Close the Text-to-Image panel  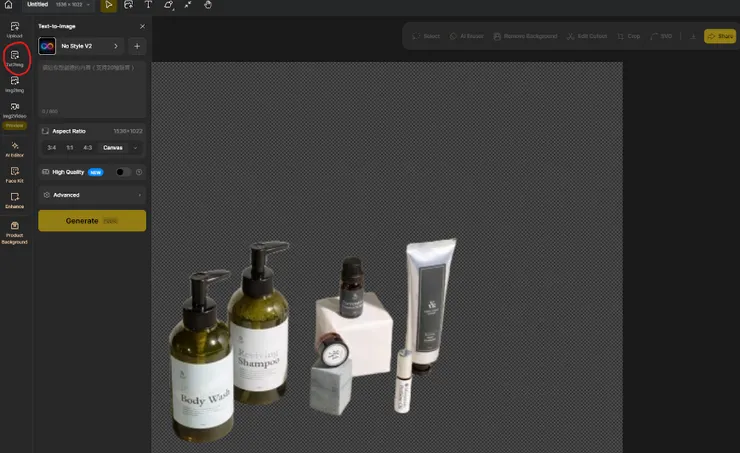coord(143,26)
